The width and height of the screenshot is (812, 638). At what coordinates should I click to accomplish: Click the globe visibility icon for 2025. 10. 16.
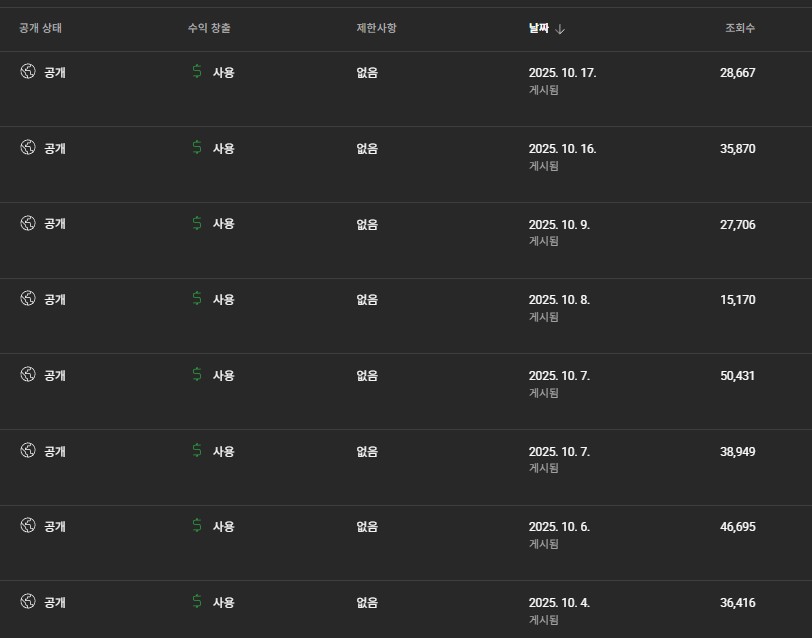[28, 148]
